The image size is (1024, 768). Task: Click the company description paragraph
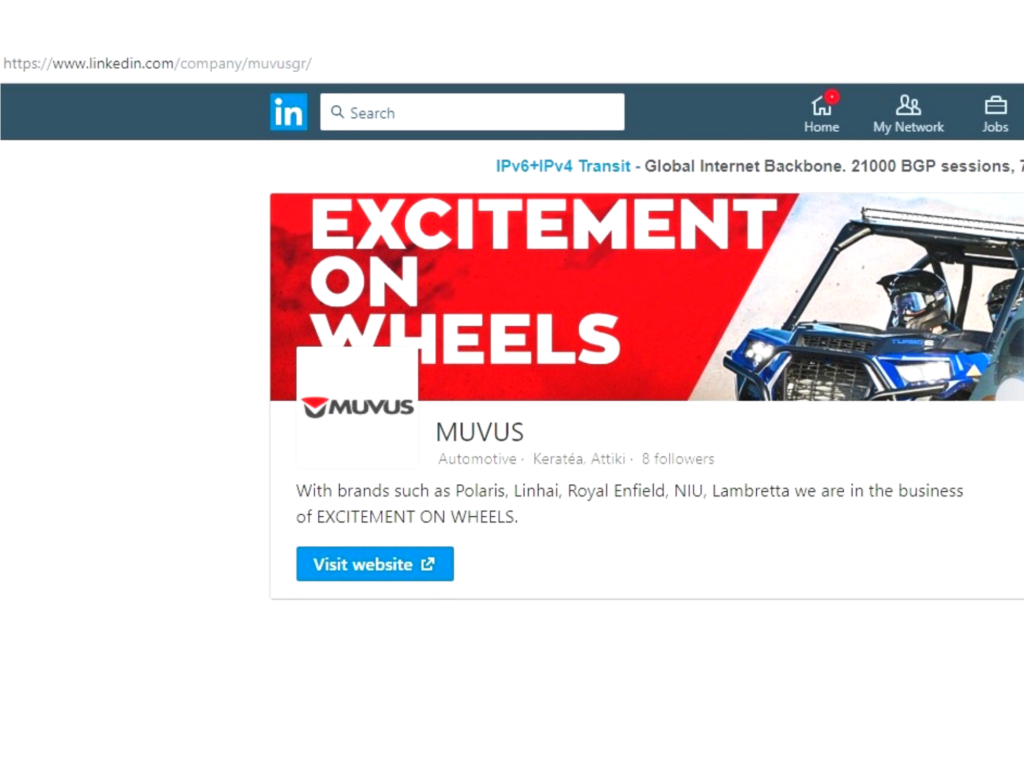coord(630,504)
